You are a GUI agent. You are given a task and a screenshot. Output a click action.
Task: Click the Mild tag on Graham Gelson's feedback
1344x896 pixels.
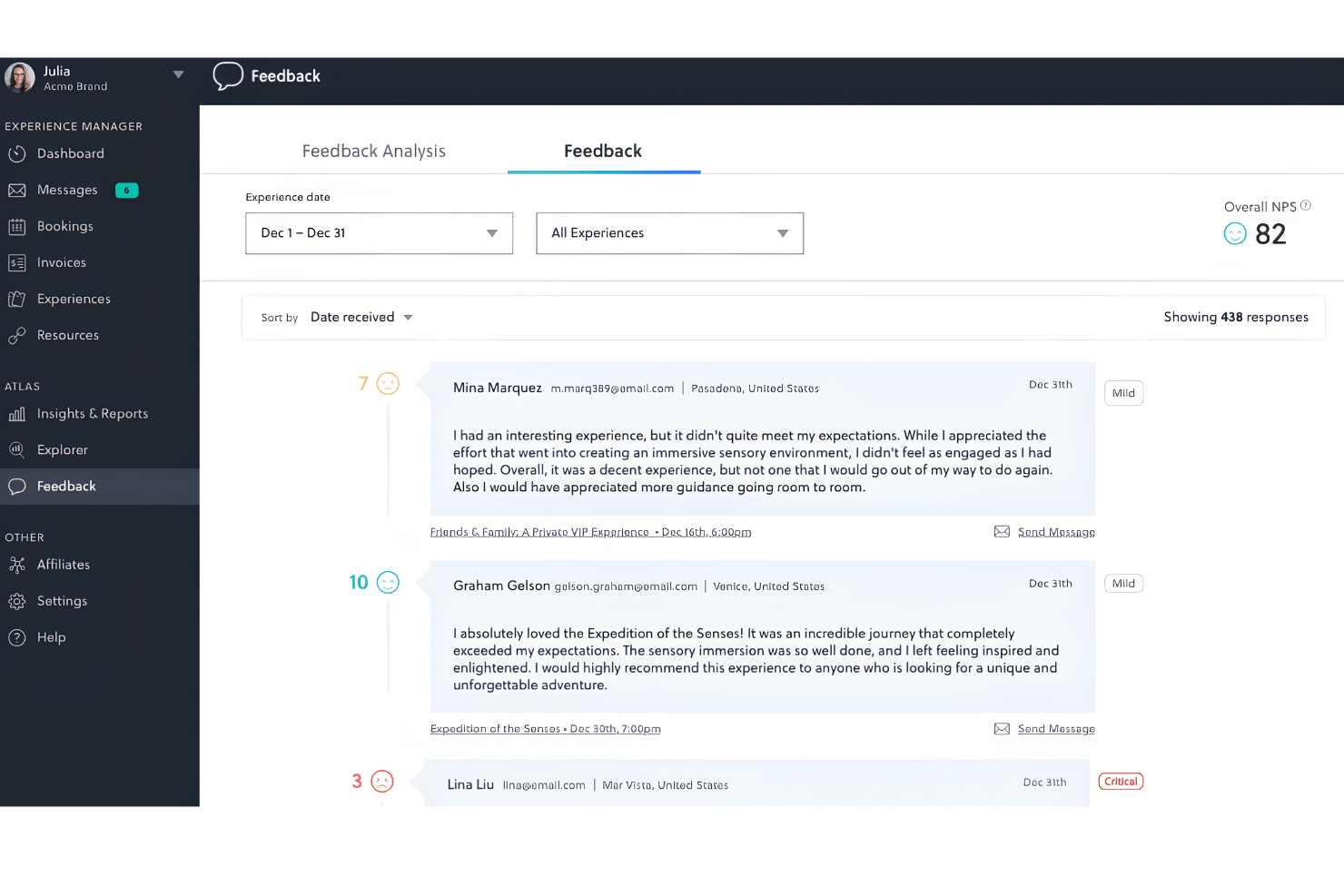point(1123,584)
